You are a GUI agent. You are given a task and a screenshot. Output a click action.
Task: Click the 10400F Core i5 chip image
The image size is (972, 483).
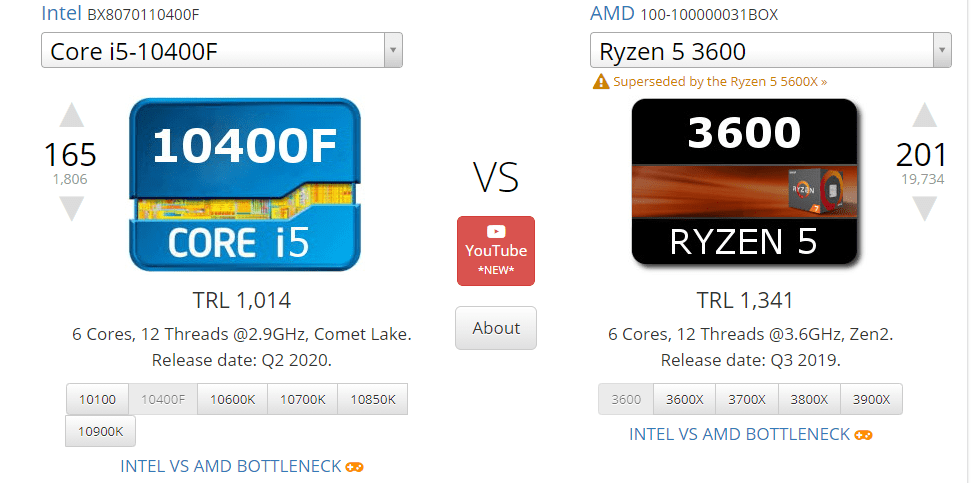245,184
